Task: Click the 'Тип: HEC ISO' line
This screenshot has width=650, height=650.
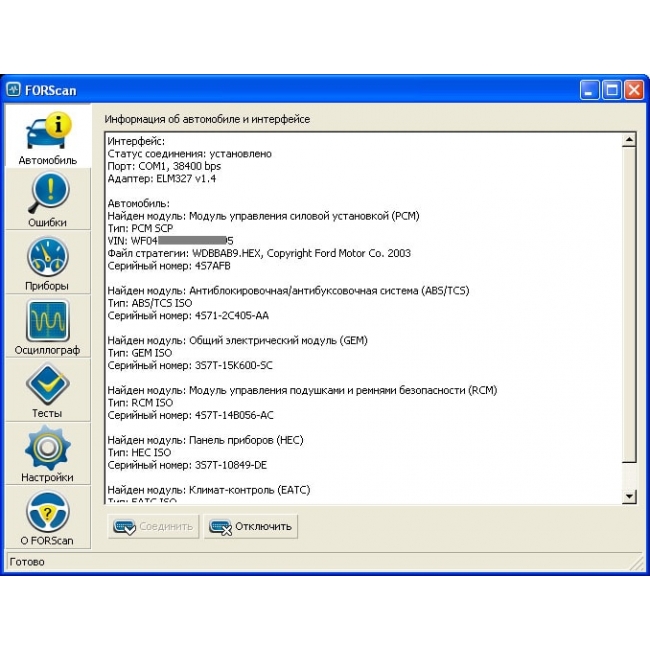Action: [139, 452]
